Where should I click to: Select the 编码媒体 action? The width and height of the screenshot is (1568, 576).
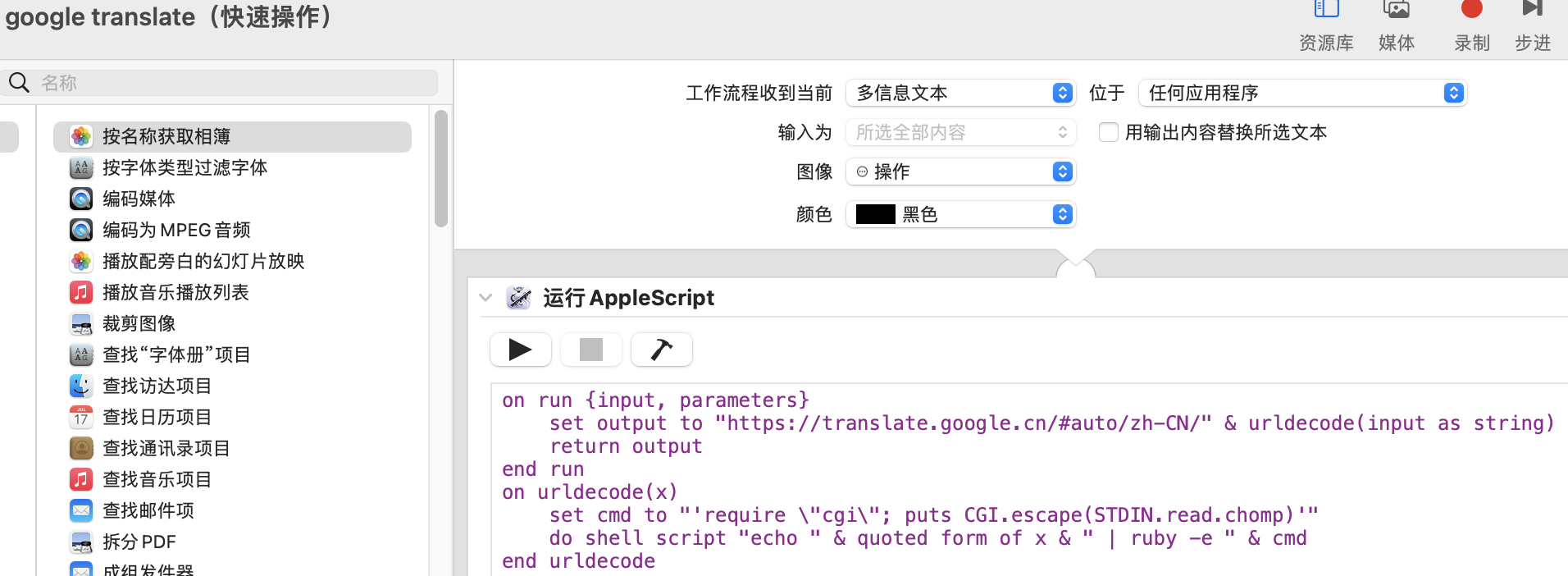click(x=232, y=199)
